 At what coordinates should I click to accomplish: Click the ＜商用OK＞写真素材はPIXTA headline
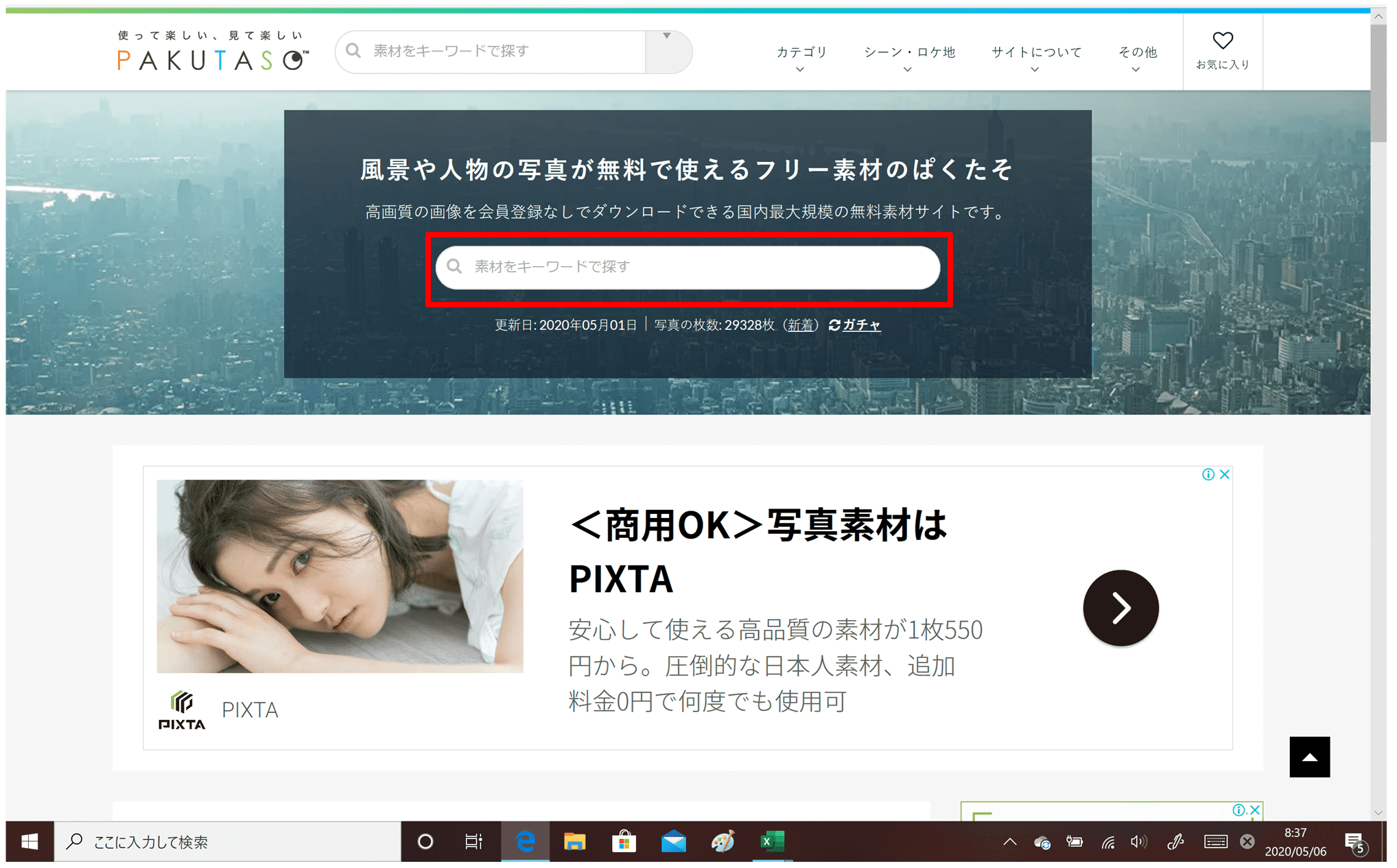tap(758, 552)
